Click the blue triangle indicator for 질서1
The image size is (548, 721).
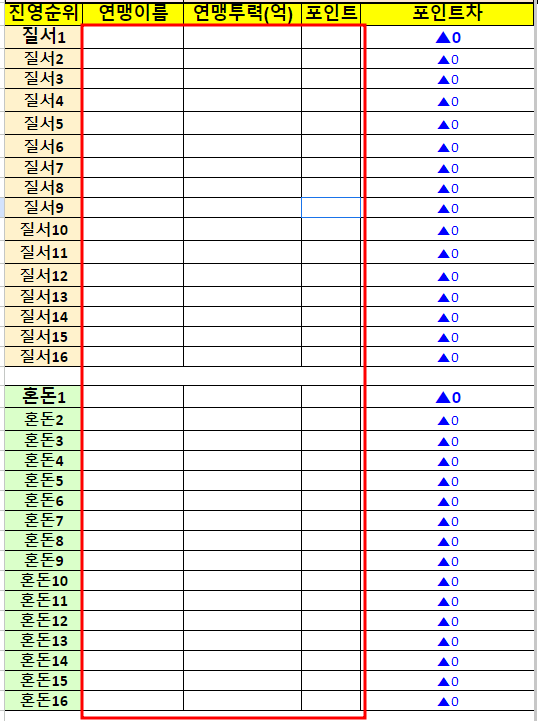tap(443, 38)
